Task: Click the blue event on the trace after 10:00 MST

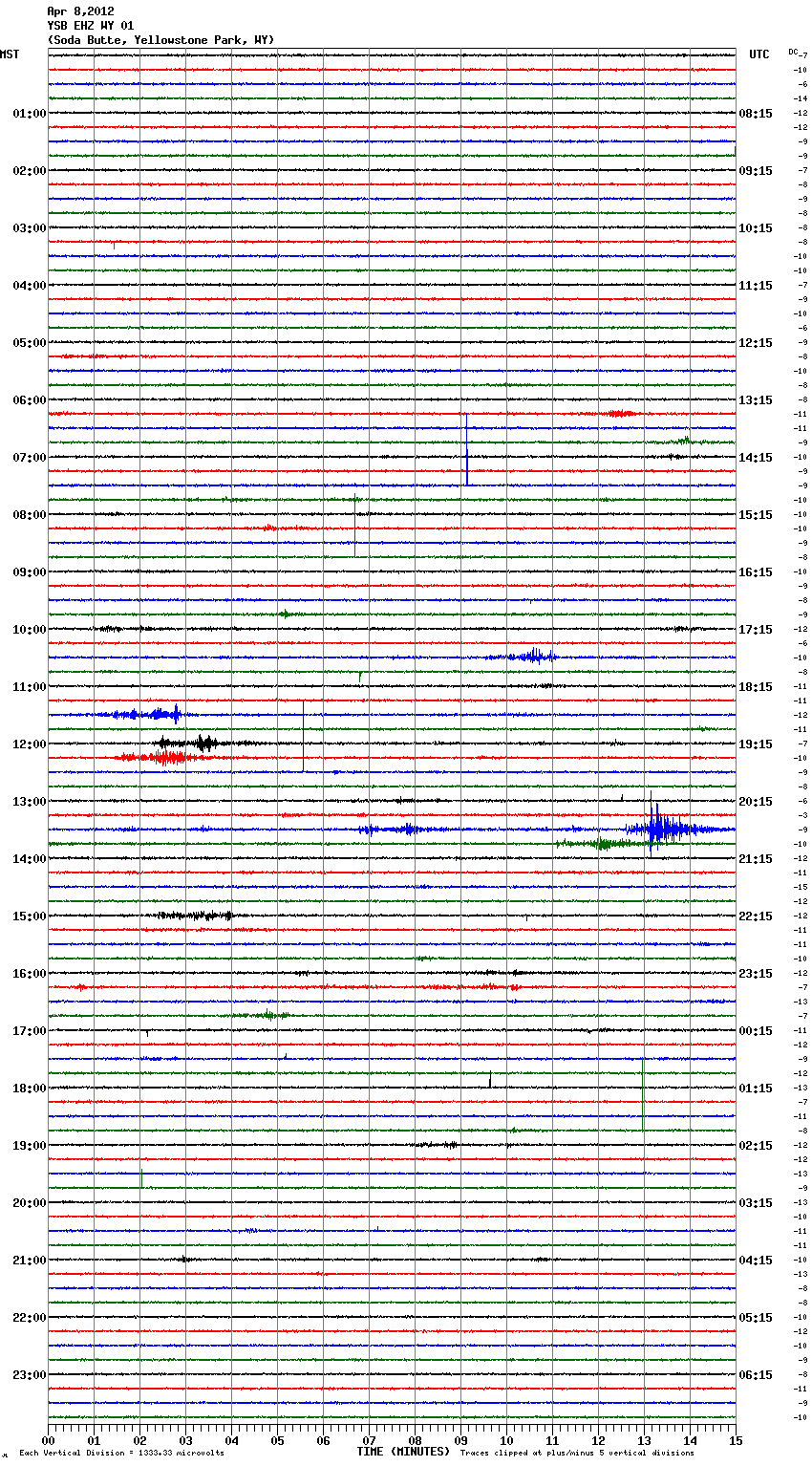Action: click(x=524, y=657)
